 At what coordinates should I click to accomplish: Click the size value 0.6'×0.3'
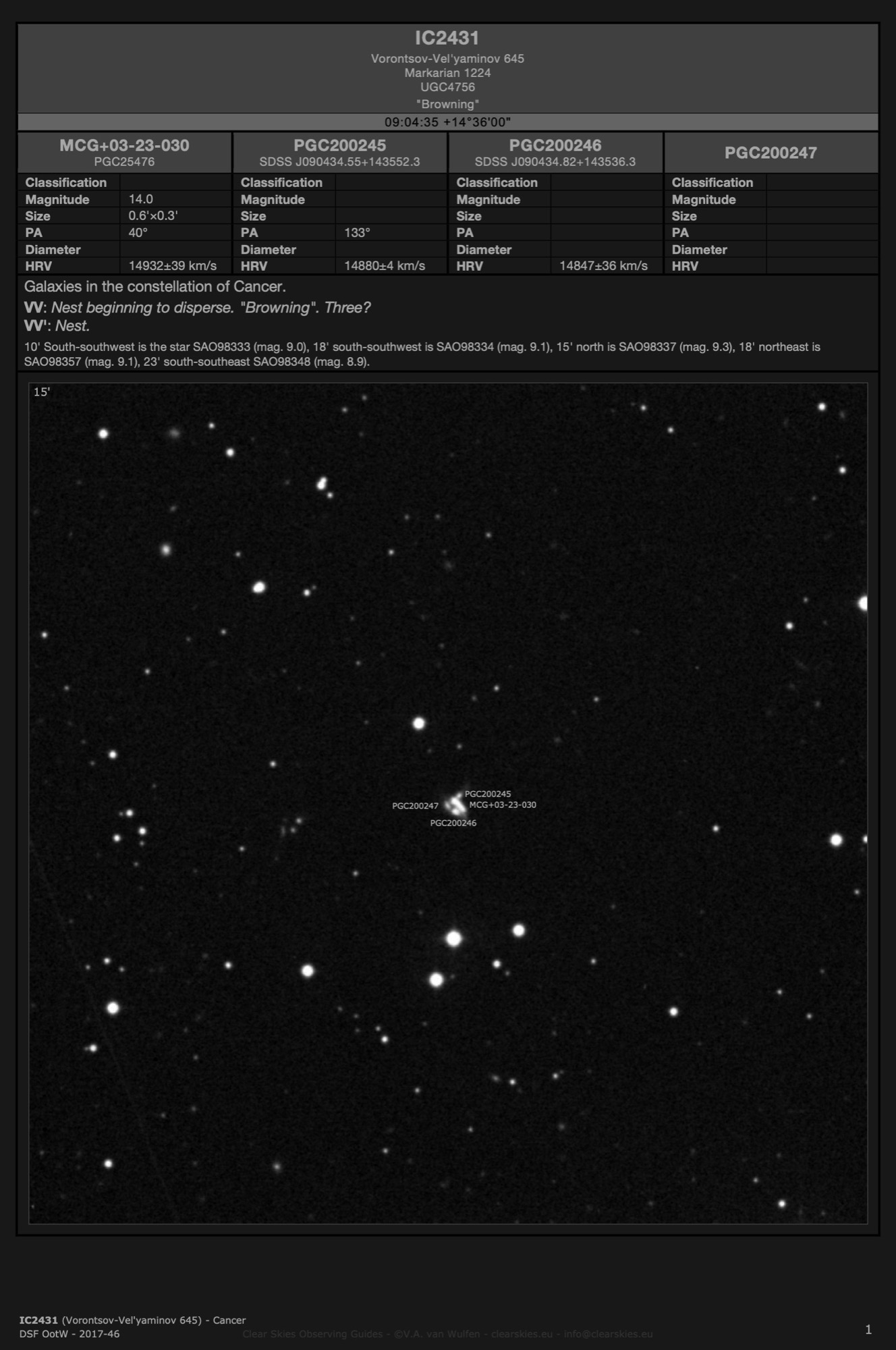pyautogui.click(x=153, y=216)
